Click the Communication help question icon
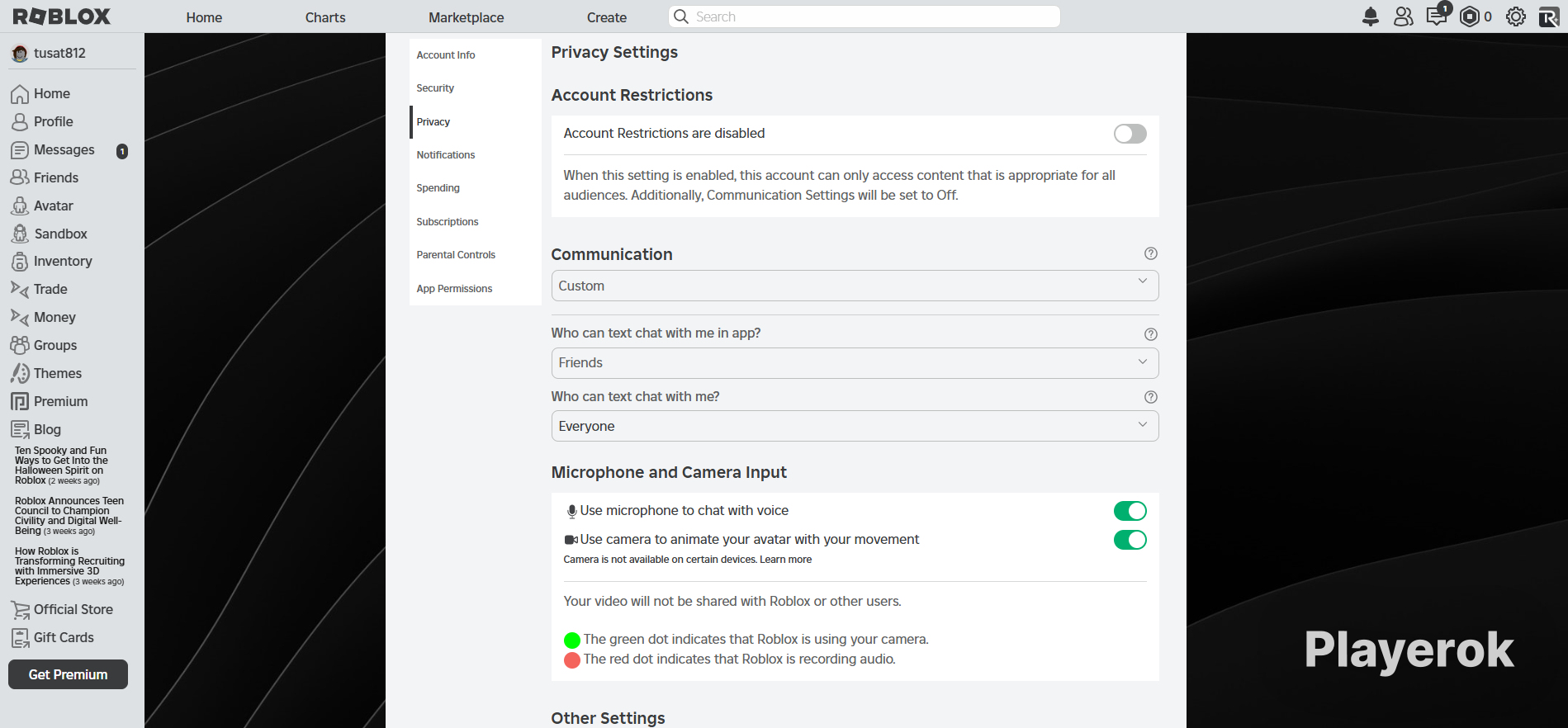1568x728 pixels. (1151, 253)
